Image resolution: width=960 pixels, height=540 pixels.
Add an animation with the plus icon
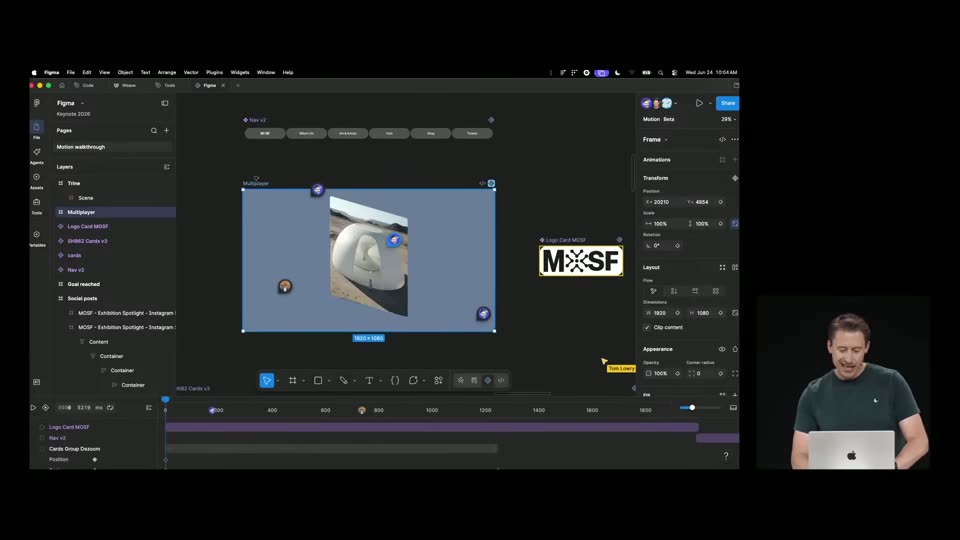(x=735, y=160)
